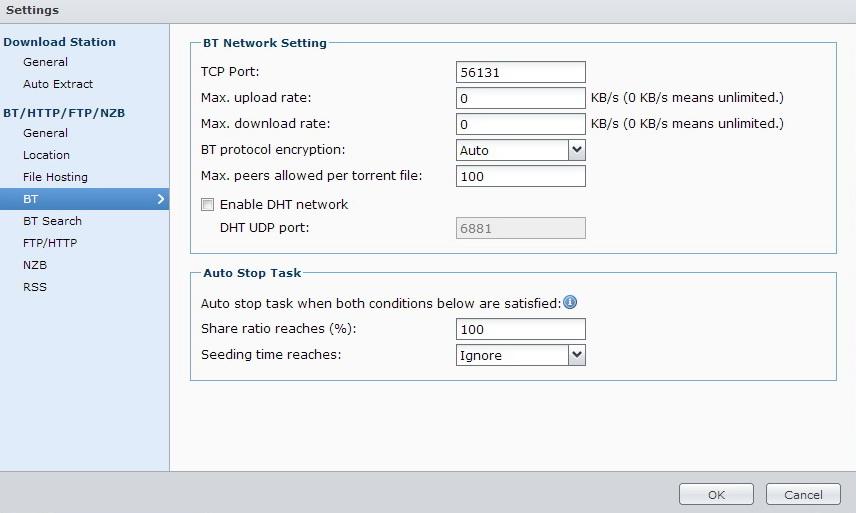Open BT Search settings

(x=52, y=221)
